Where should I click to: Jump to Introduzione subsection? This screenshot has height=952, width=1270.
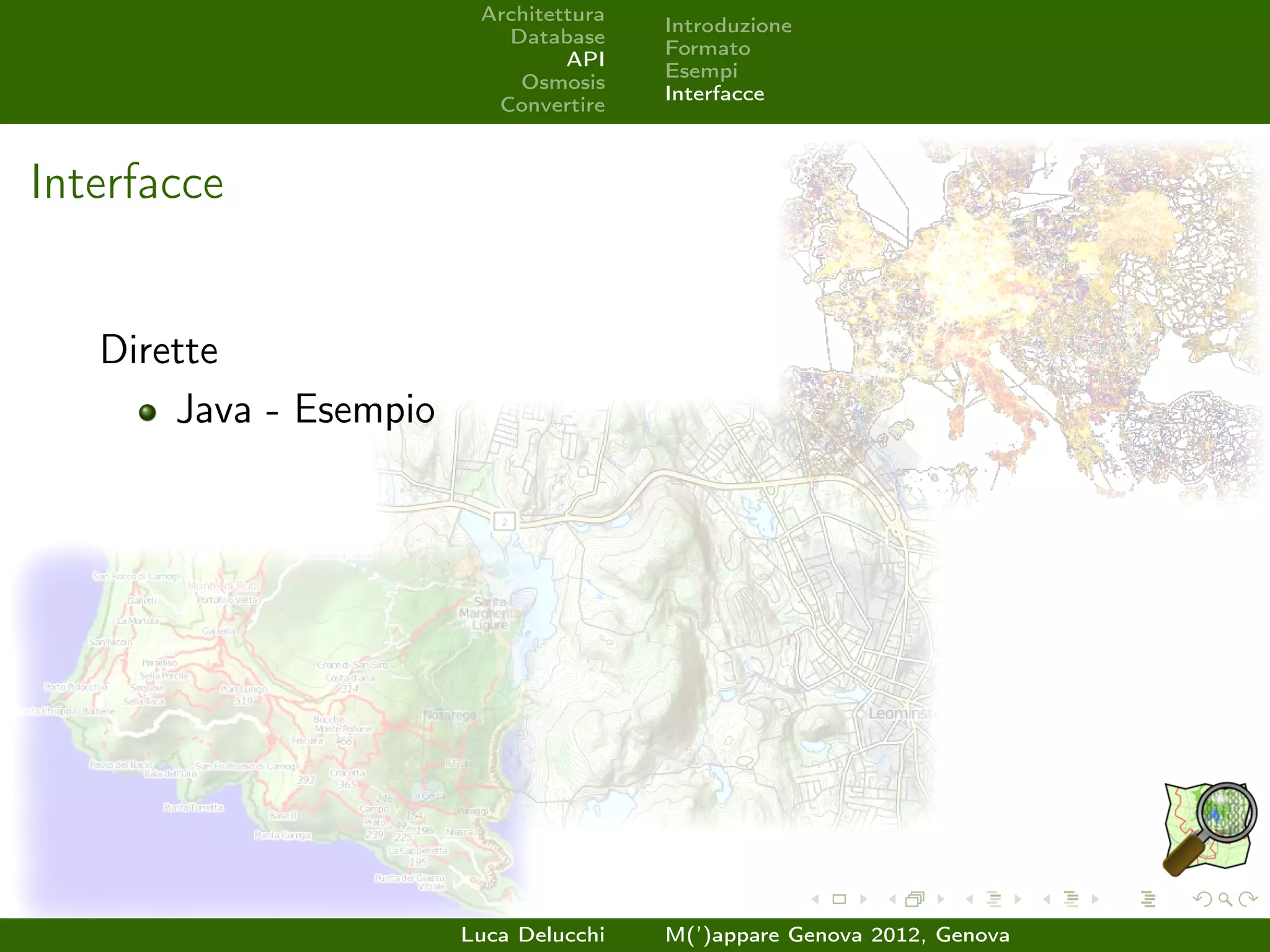click(x=729, y=25)
